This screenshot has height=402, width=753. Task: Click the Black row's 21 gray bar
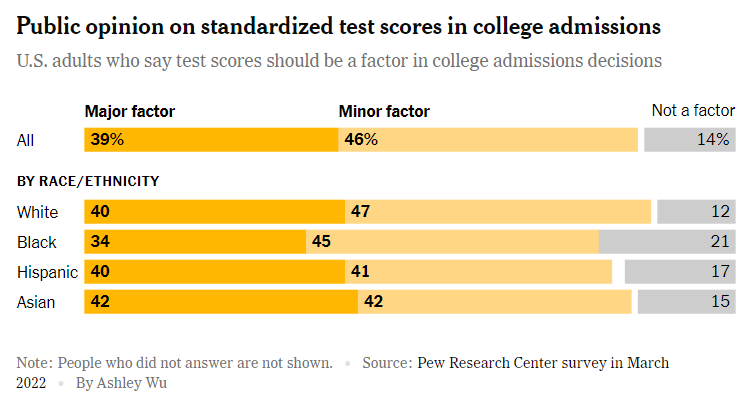(667, 242)
